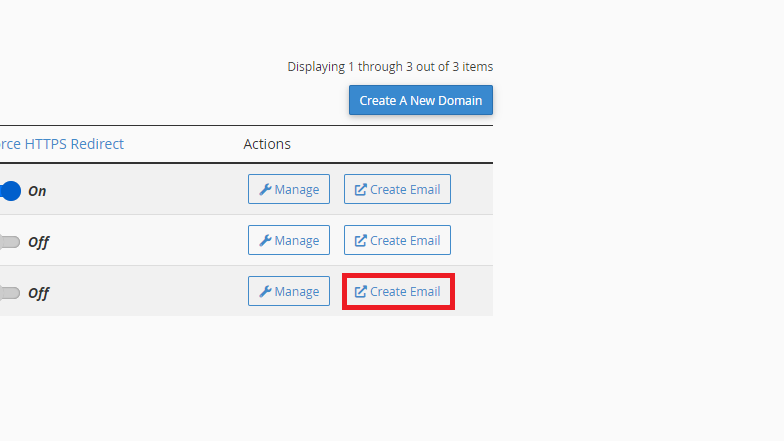784x441 pixels.
Task: Enable HTTPS redirect toggle in second row
Action: tap(10, 242)
